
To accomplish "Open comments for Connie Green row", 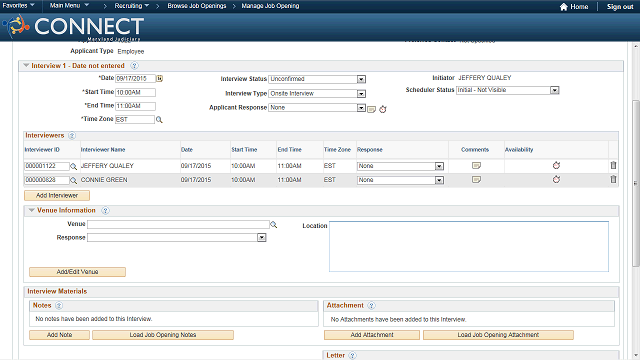I will coord(476,180).
